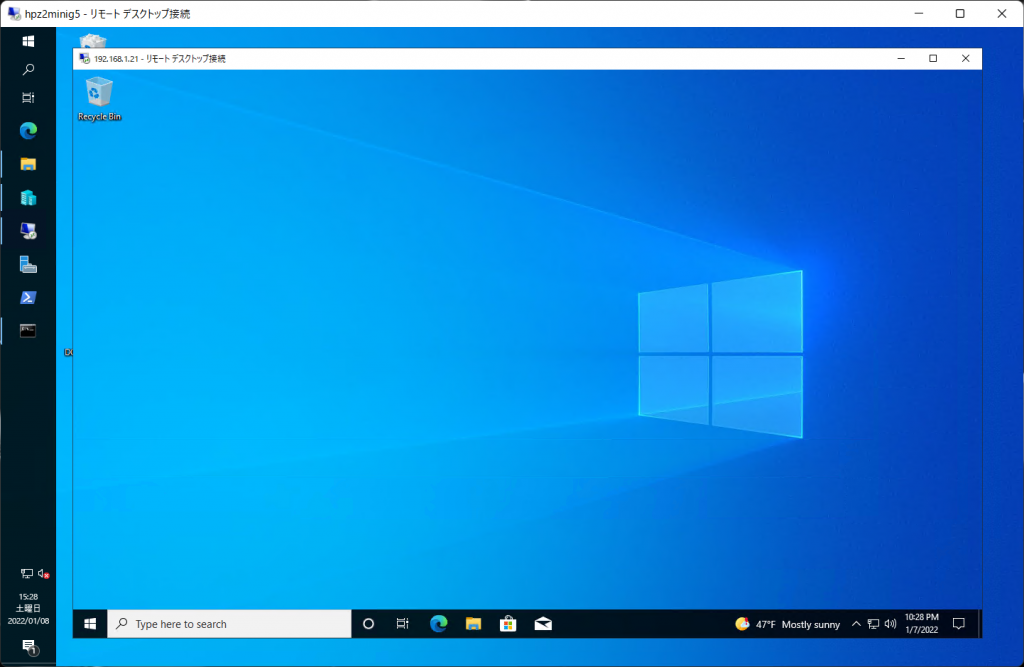Screen dimensions: 1024x667
Task: Click network icon in the vertical taskbar tray
Action: (26, 574)
